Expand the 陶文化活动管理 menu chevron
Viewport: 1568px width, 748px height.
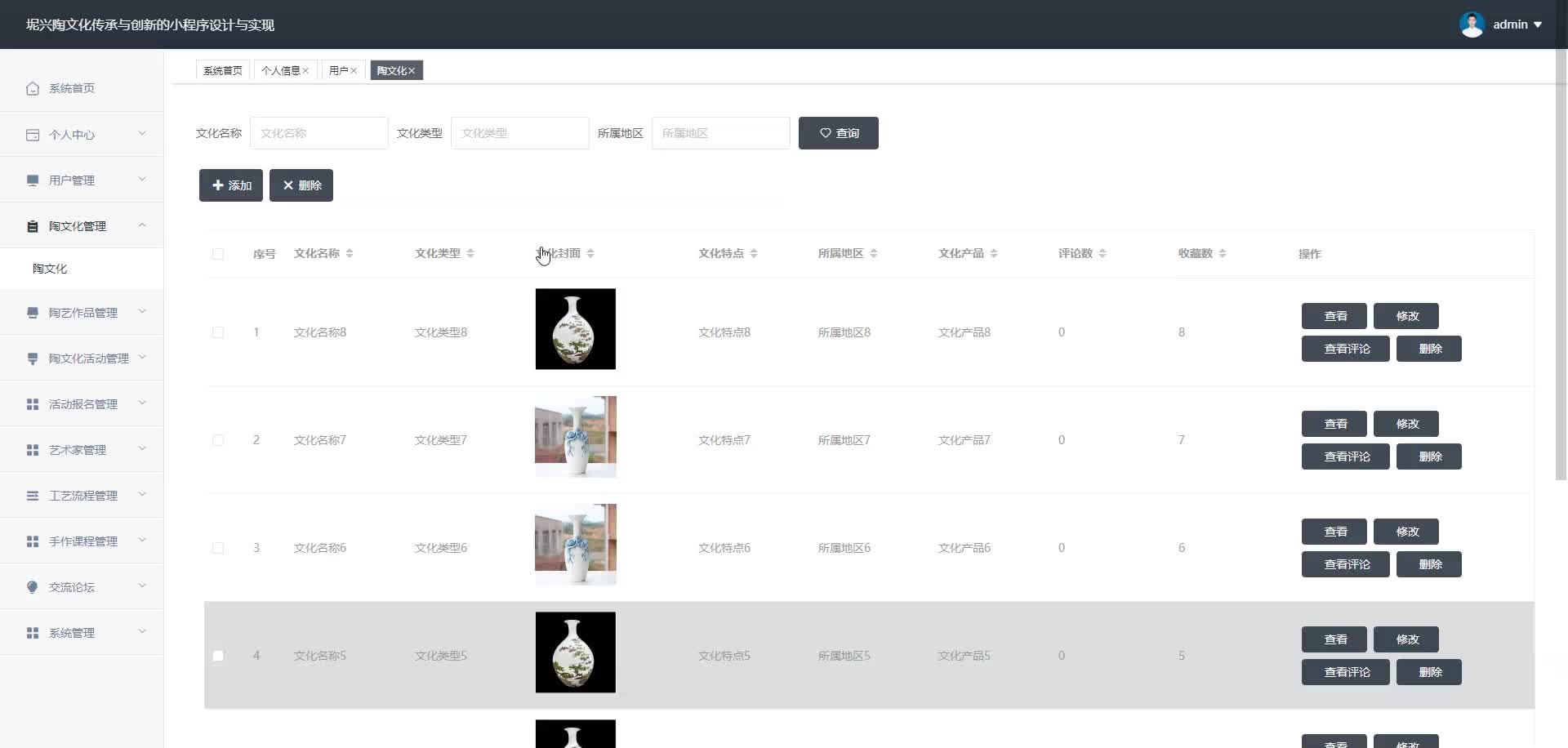[142, 357]
